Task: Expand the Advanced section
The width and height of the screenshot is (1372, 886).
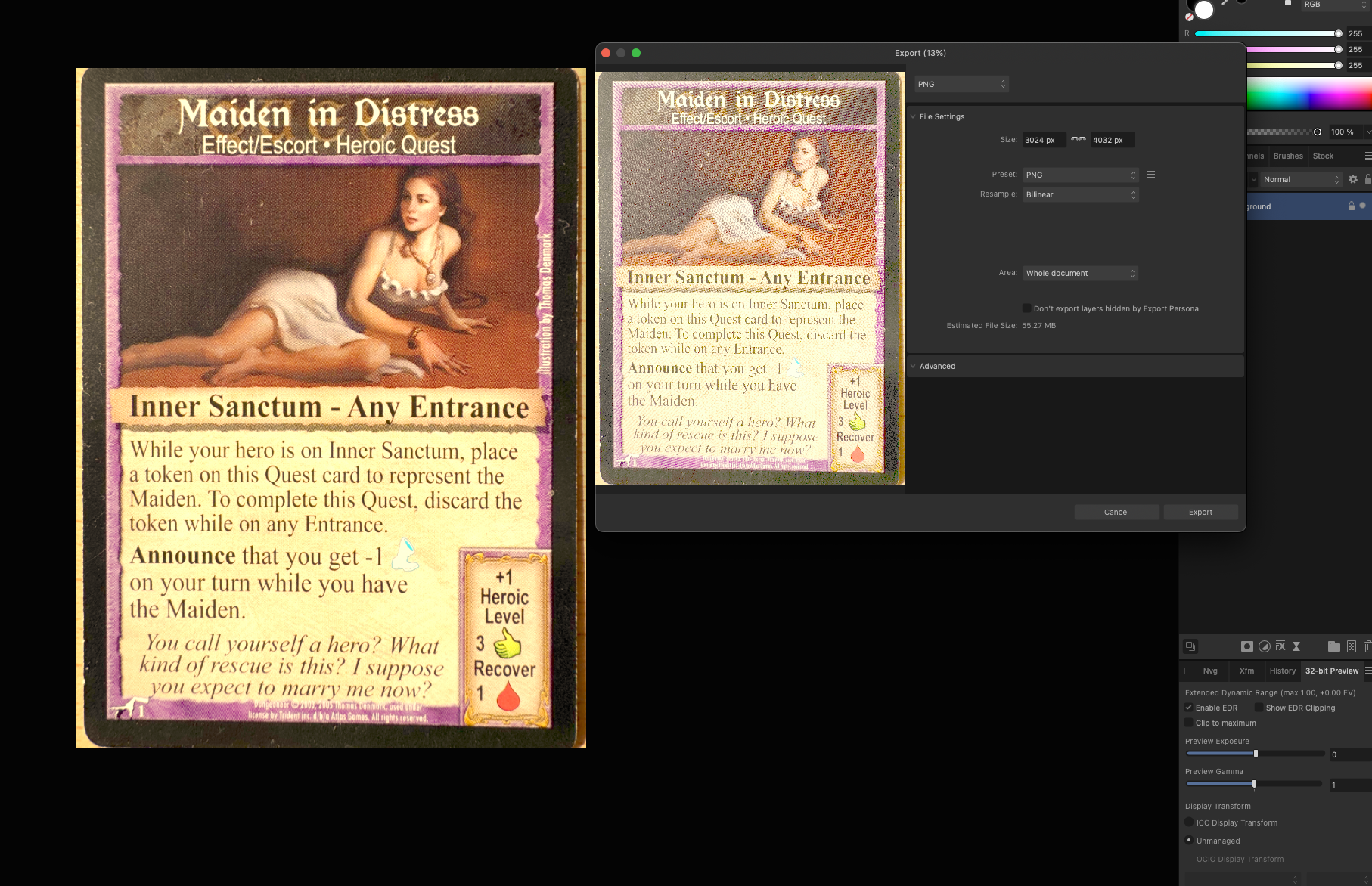Action: click(x=937, y=366)
